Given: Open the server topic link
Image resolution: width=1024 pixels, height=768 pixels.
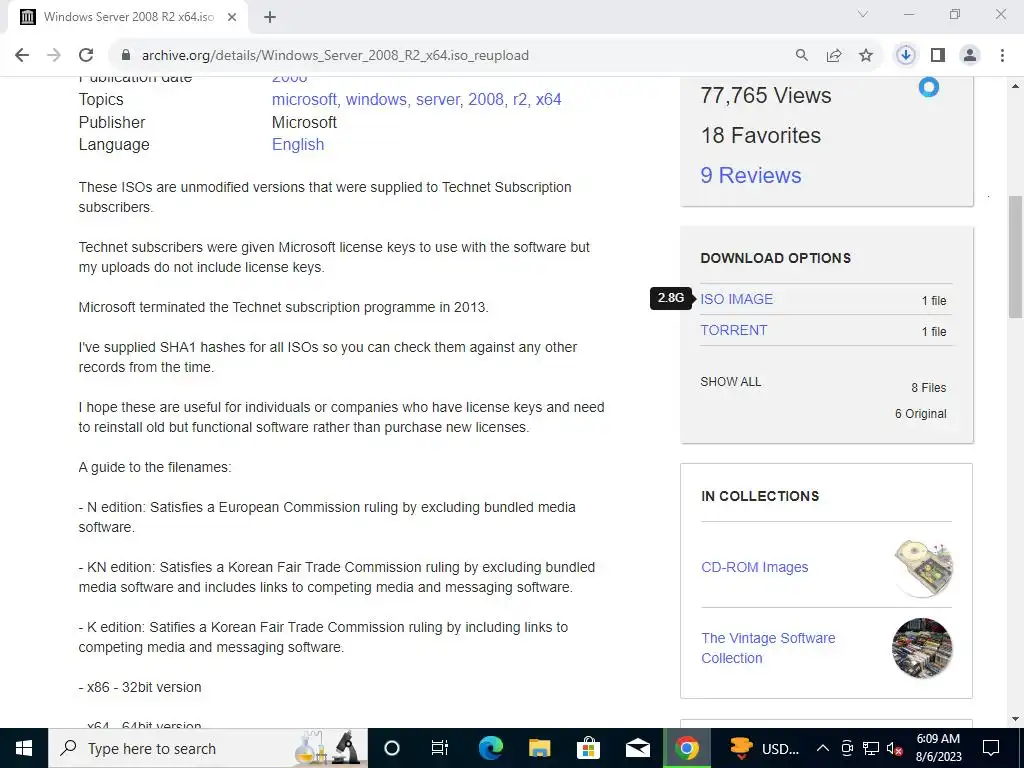Looking at the screenshot, I should (439, 99).
